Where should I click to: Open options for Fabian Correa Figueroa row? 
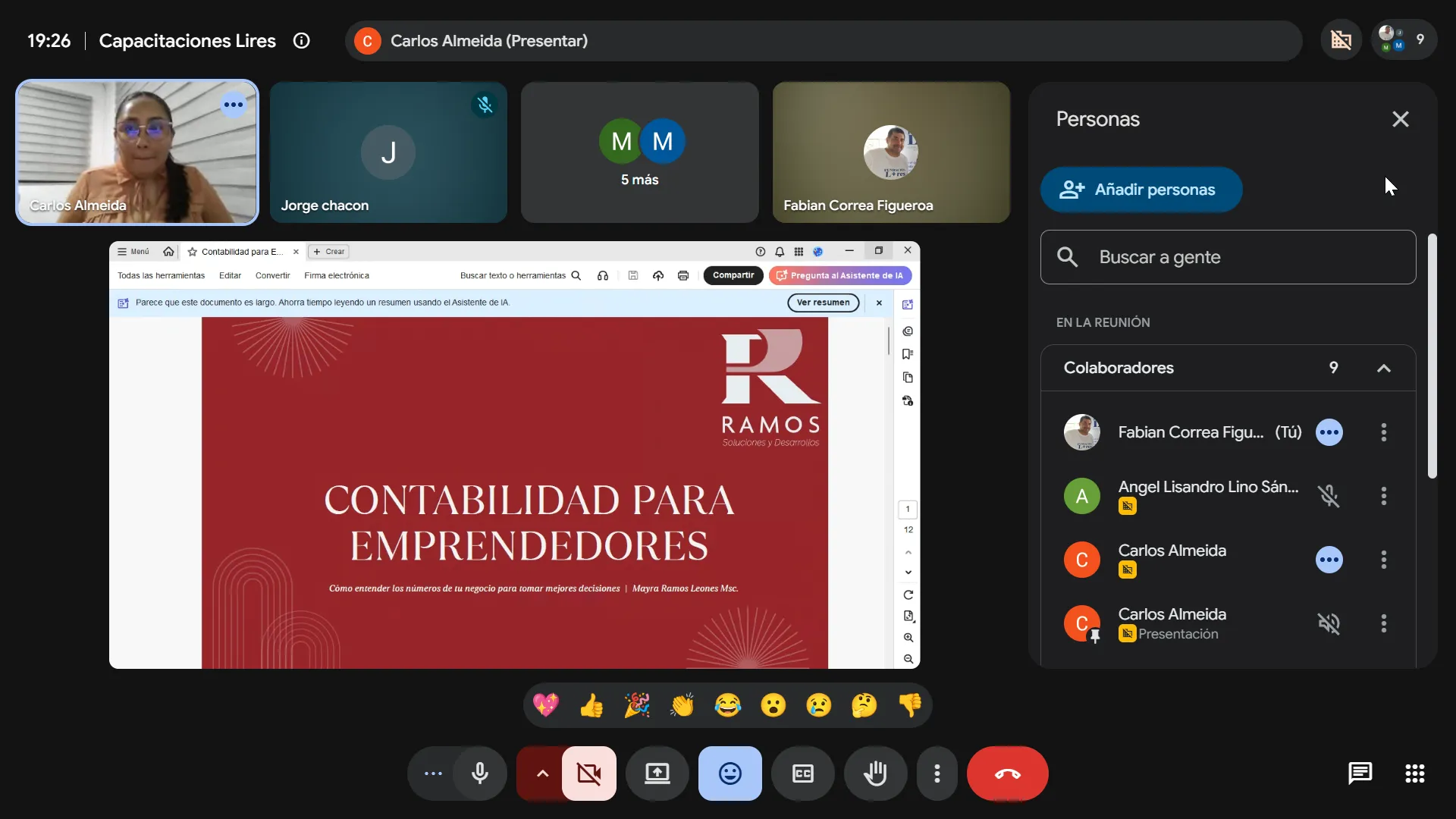pyautogui.click(x=1384, y=432)
